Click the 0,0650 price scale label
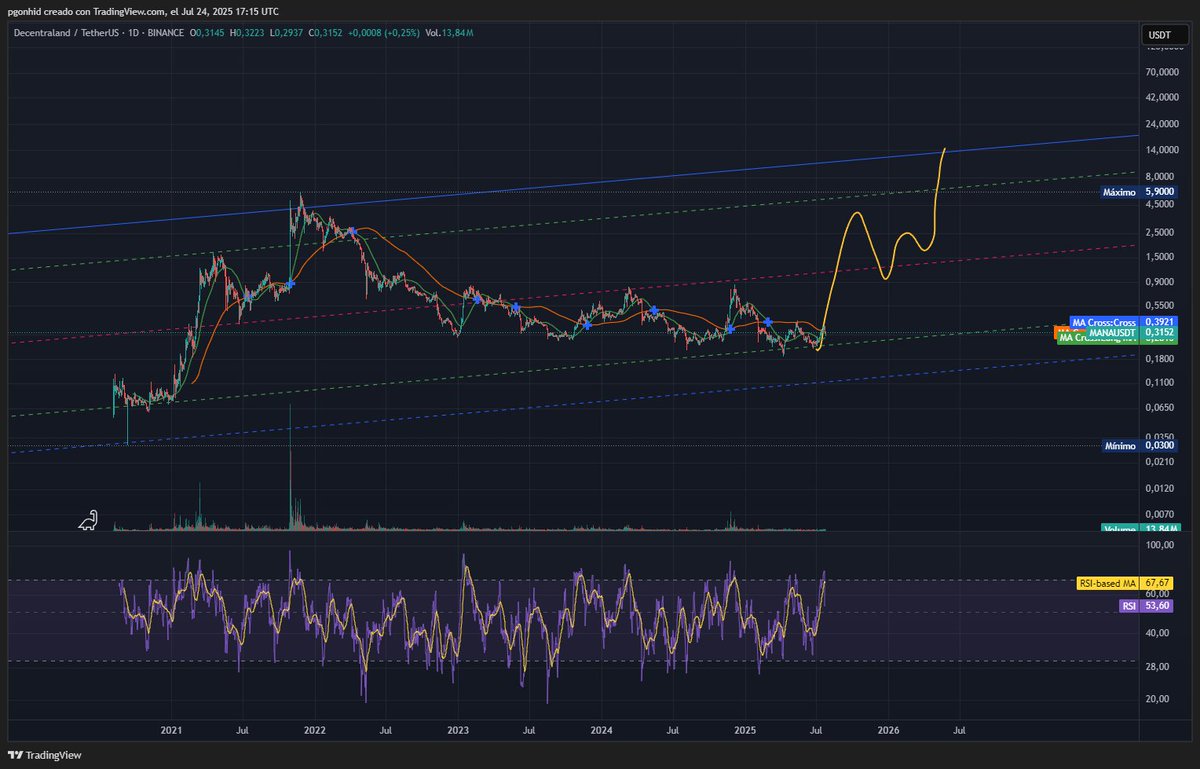Viewport: 1200px width, 769px height. point(1159,408)
